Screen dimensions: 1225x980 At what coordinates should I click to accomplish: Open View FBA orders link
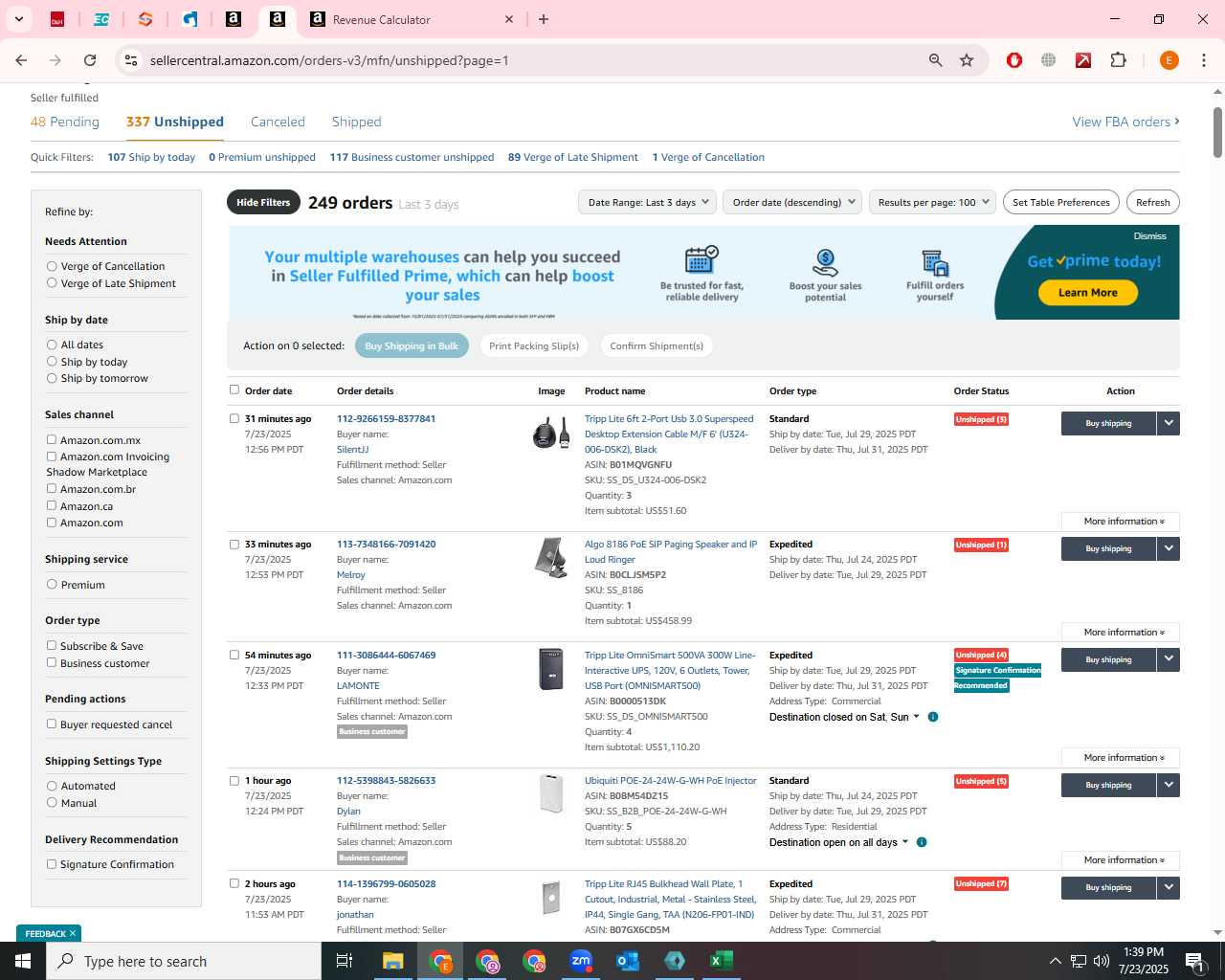1125,122
